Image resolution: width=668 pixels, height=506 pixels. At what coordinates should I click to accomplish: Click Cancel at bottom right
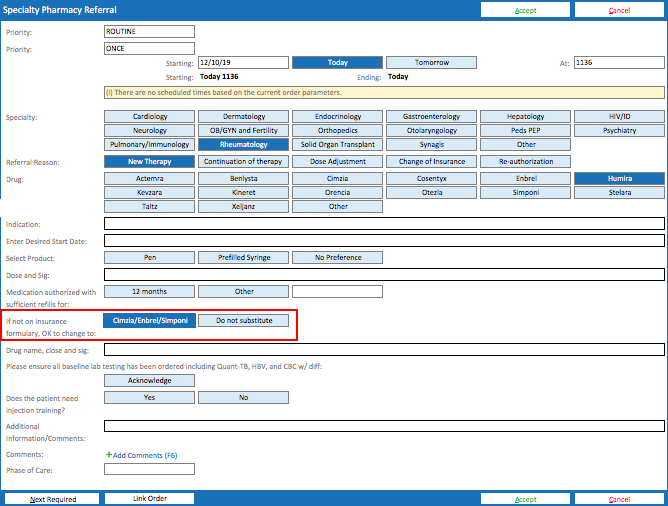point(618,498)
